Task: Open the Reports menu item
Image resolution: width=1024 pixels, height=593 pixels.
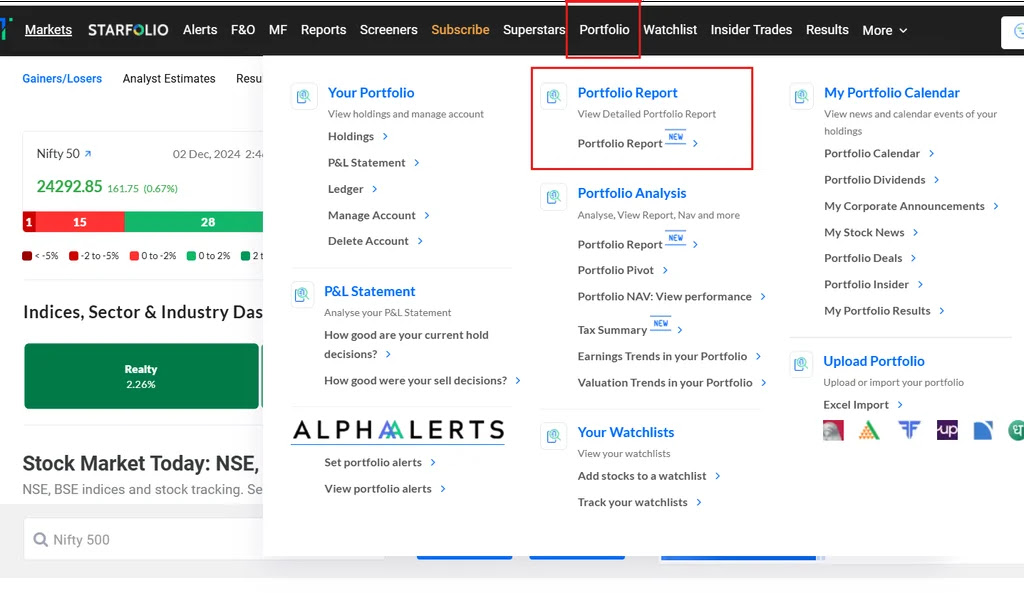Action: click(x=323, y=30)
